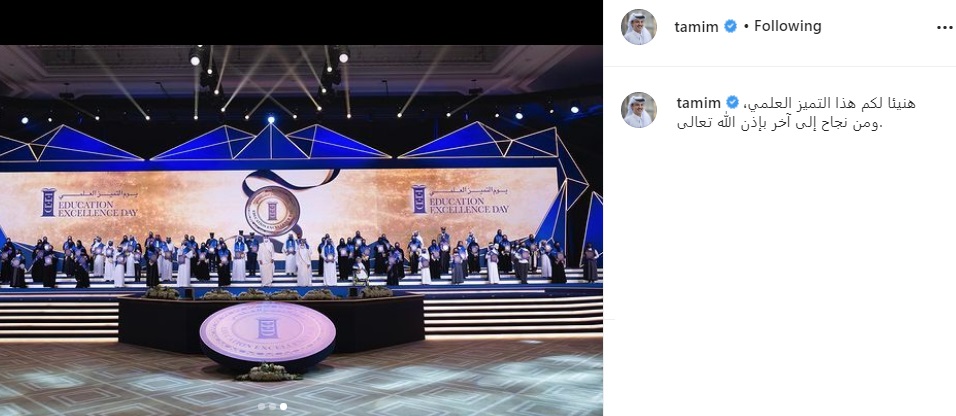Click the glowing round medallion at the stage front
This screenshot has height=416, width=956.
pyautogui.click(x=268, y=333)
